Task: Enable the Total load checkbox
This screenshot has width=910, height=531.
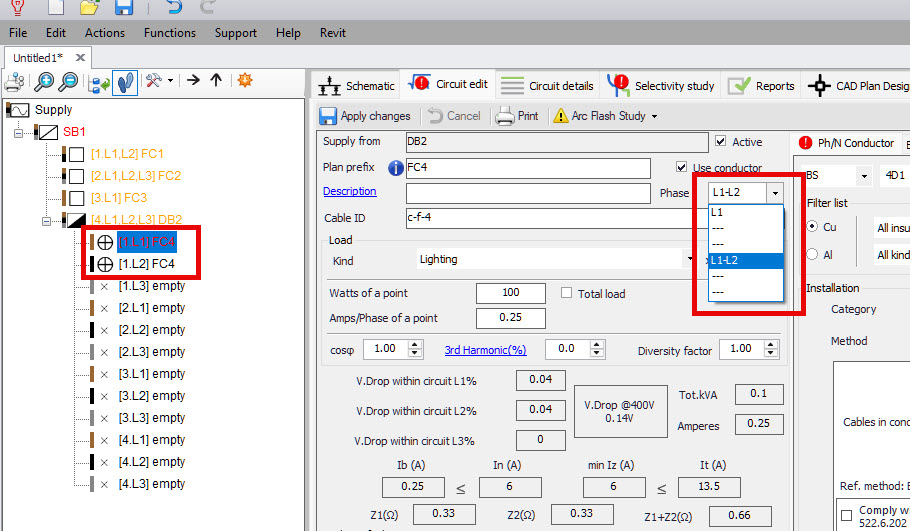Action: pyautogui.click(x=567, y=293)
